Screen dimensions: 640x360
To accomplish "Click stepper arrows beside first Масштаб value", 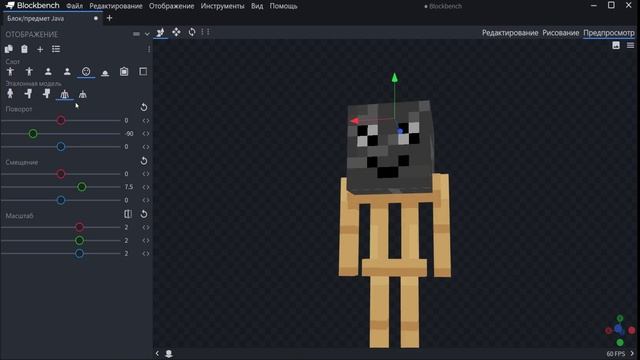I will (146, 227).
